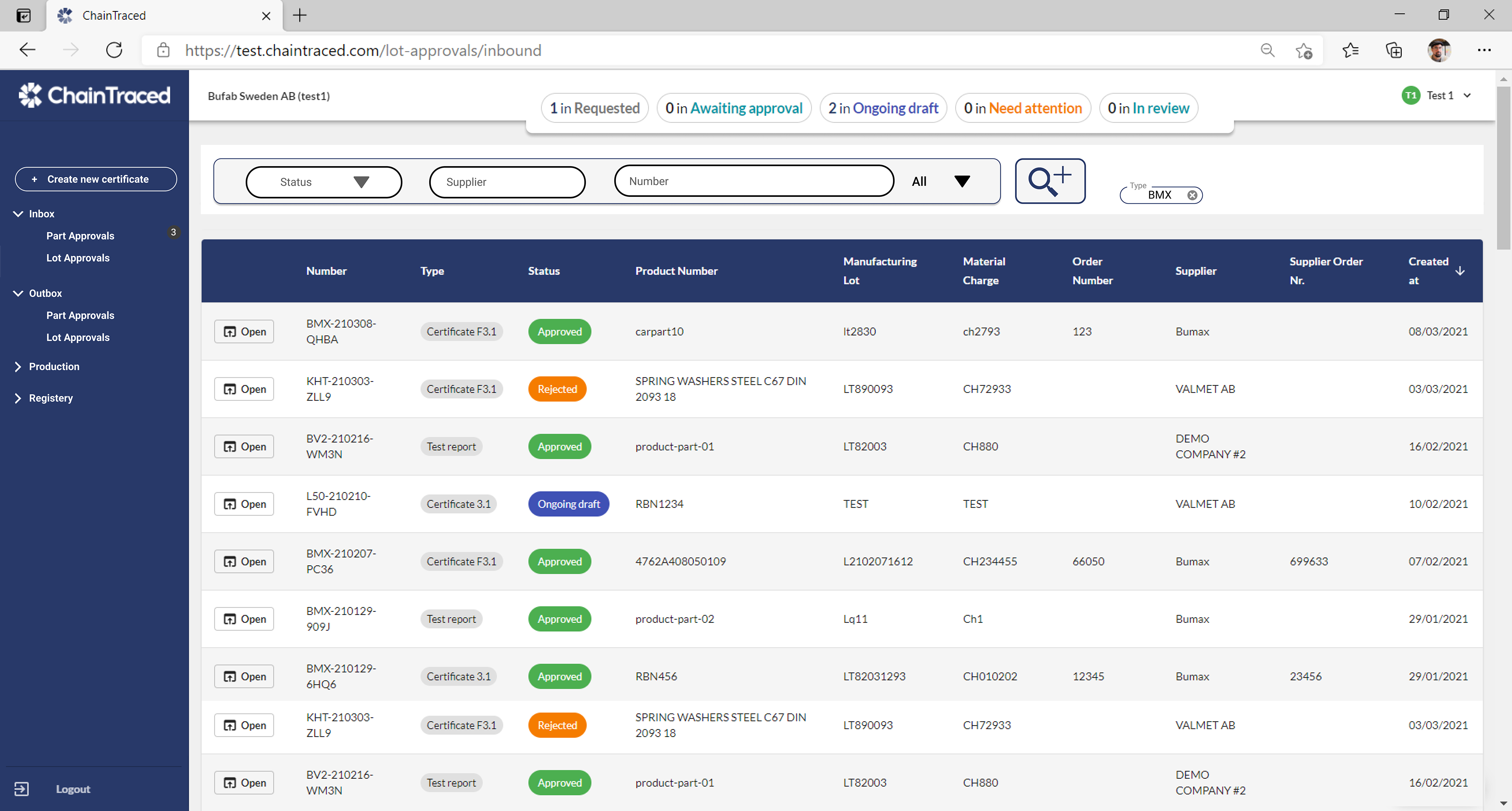Open a new browser tab

pos(299,15)
